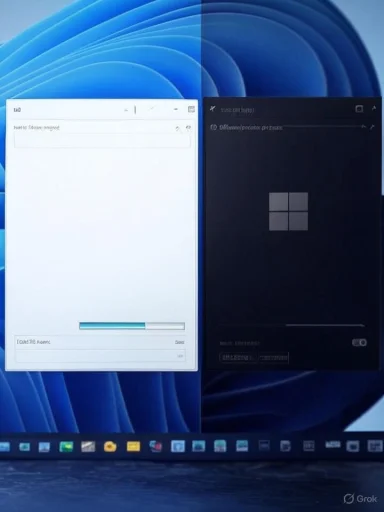The height and width of the screenshot is (512, 384).
Task: Click the upper text field in light window
Action: click(x=102, y=140)
